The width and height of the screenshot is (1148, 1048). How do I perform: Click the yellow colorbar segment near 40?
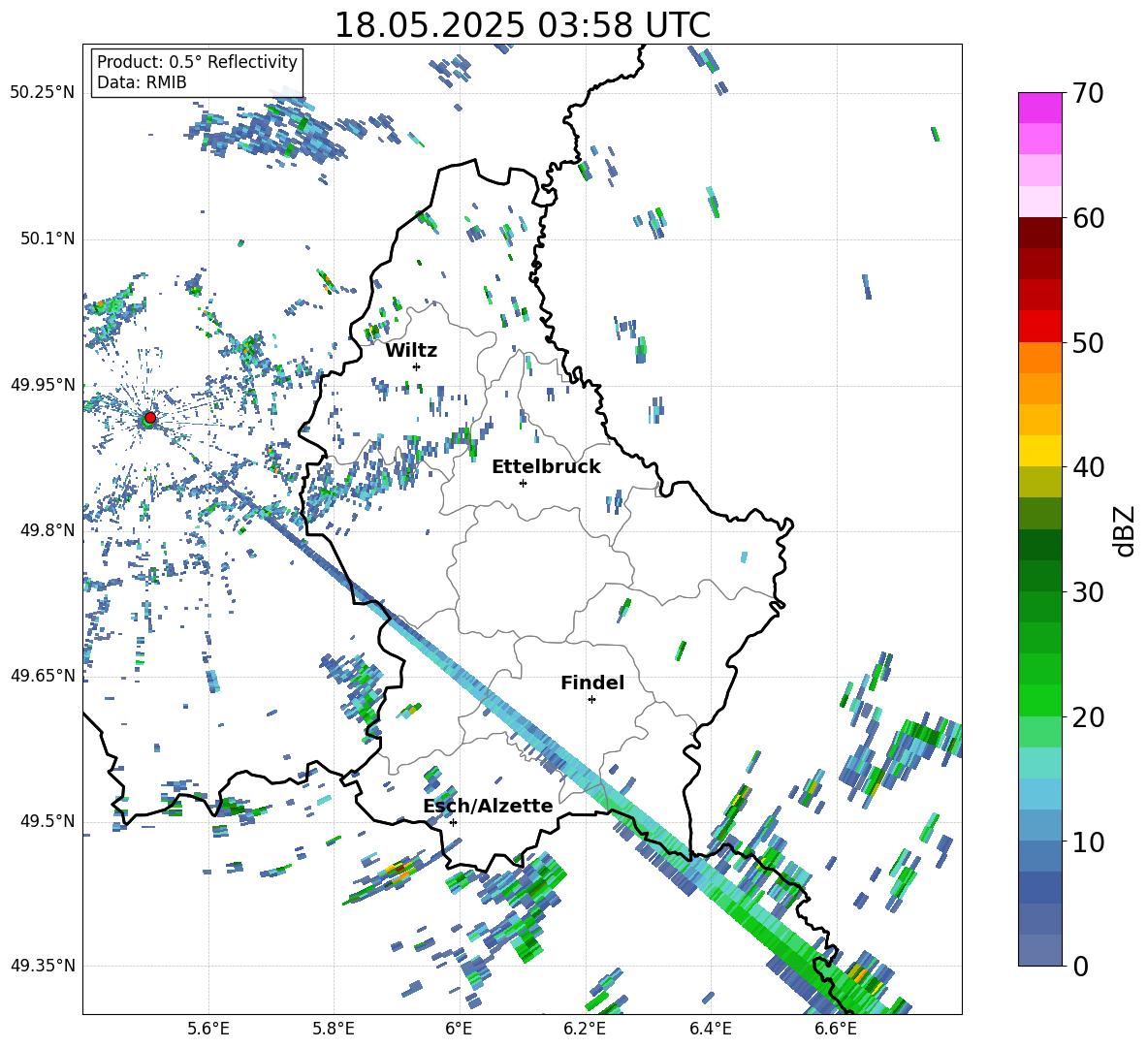(1039, 451)
